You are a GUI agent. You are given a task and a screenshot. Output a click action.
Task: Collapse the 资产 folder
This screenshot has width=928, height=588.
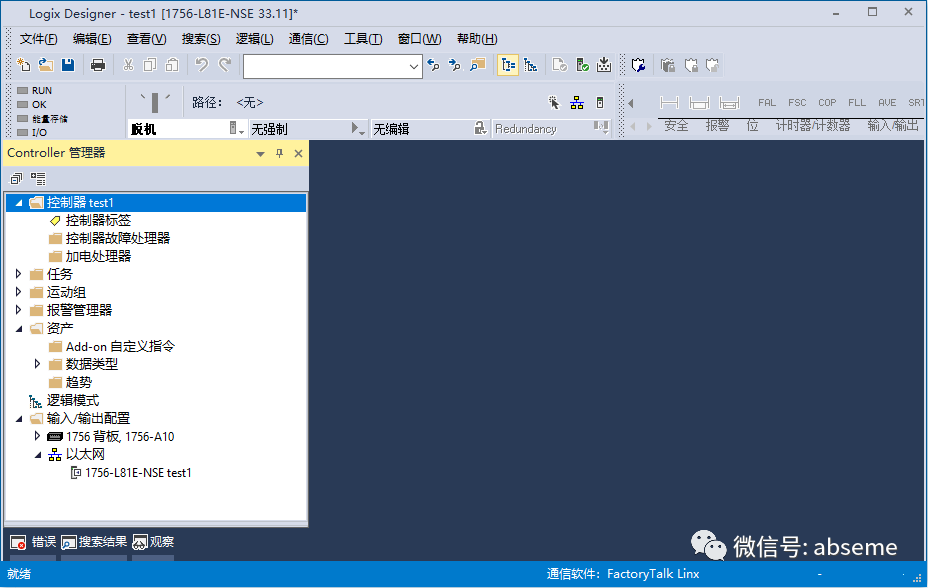(x=19, y=328)
